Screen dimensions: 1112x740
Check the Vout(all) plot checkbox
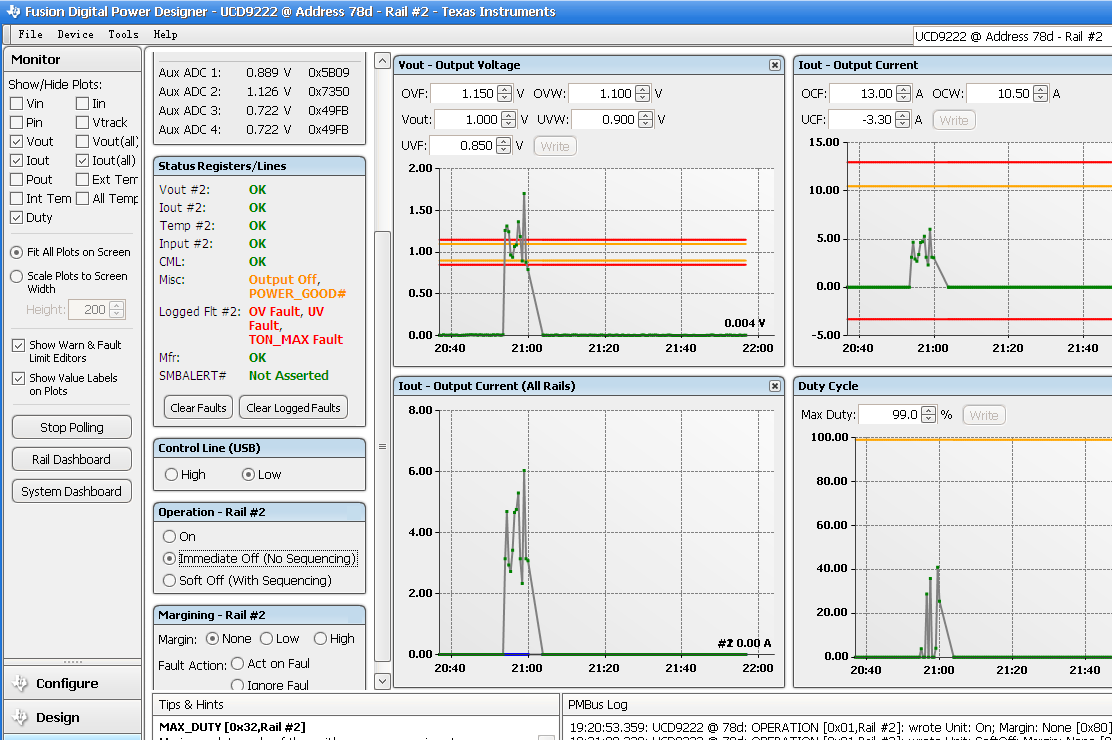tap(82, 142)
